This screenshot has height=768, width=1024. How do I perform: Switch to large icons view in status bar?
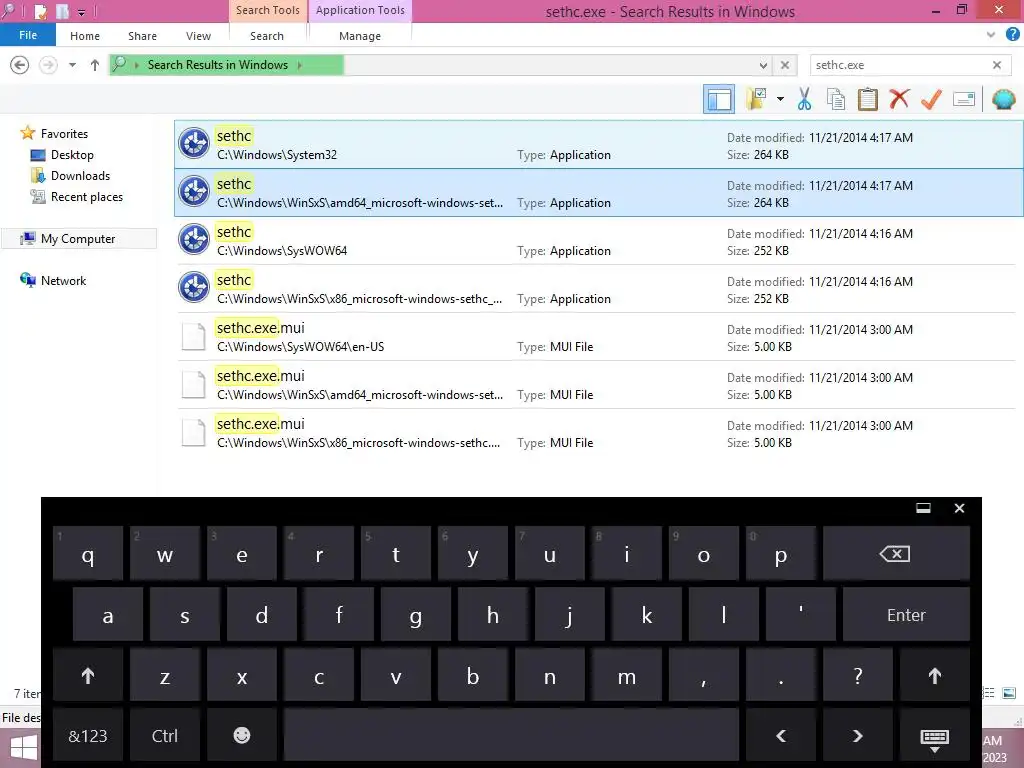pyautogui.click(x=1009, y=693)
